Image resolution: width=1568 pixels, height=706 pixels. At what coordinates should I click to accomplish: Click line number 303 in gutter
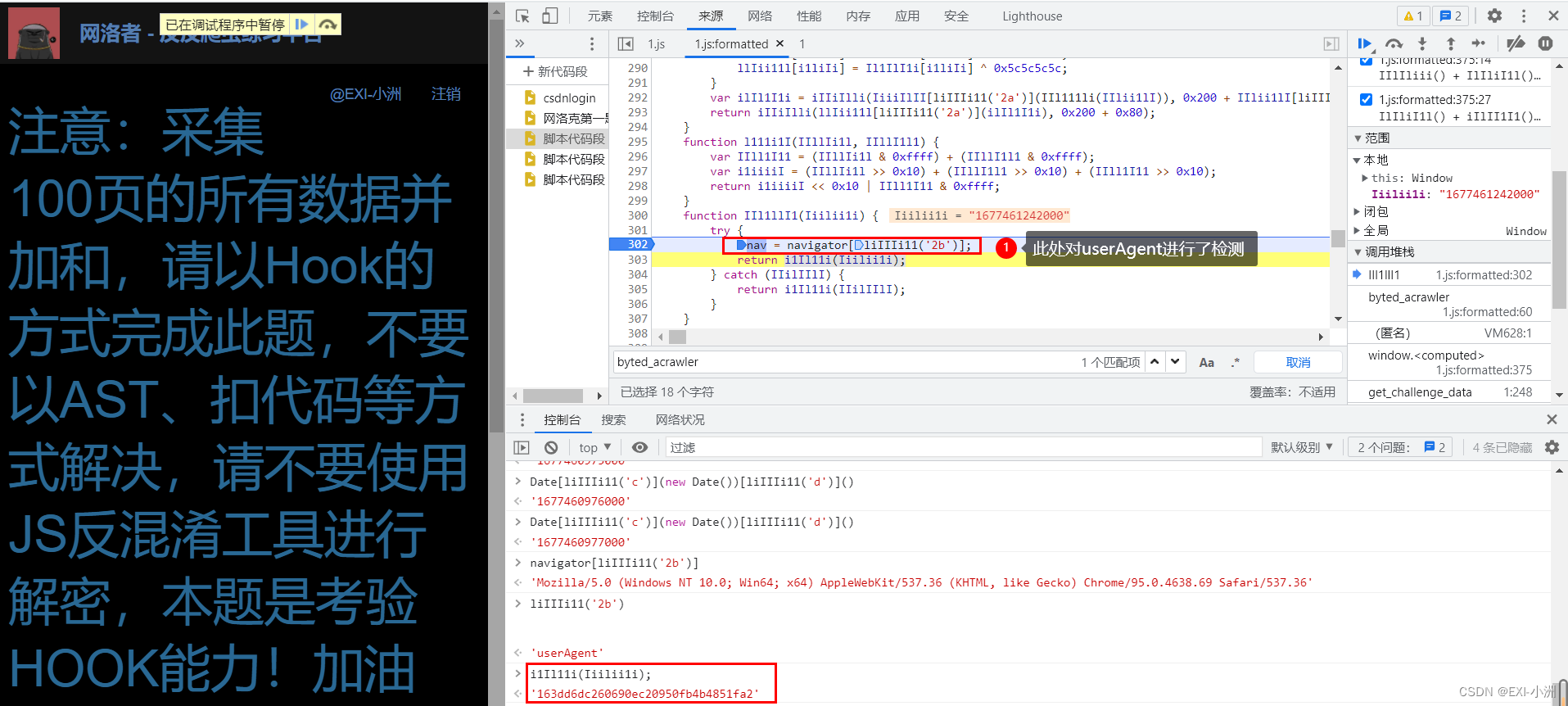(x=638, y=260)
